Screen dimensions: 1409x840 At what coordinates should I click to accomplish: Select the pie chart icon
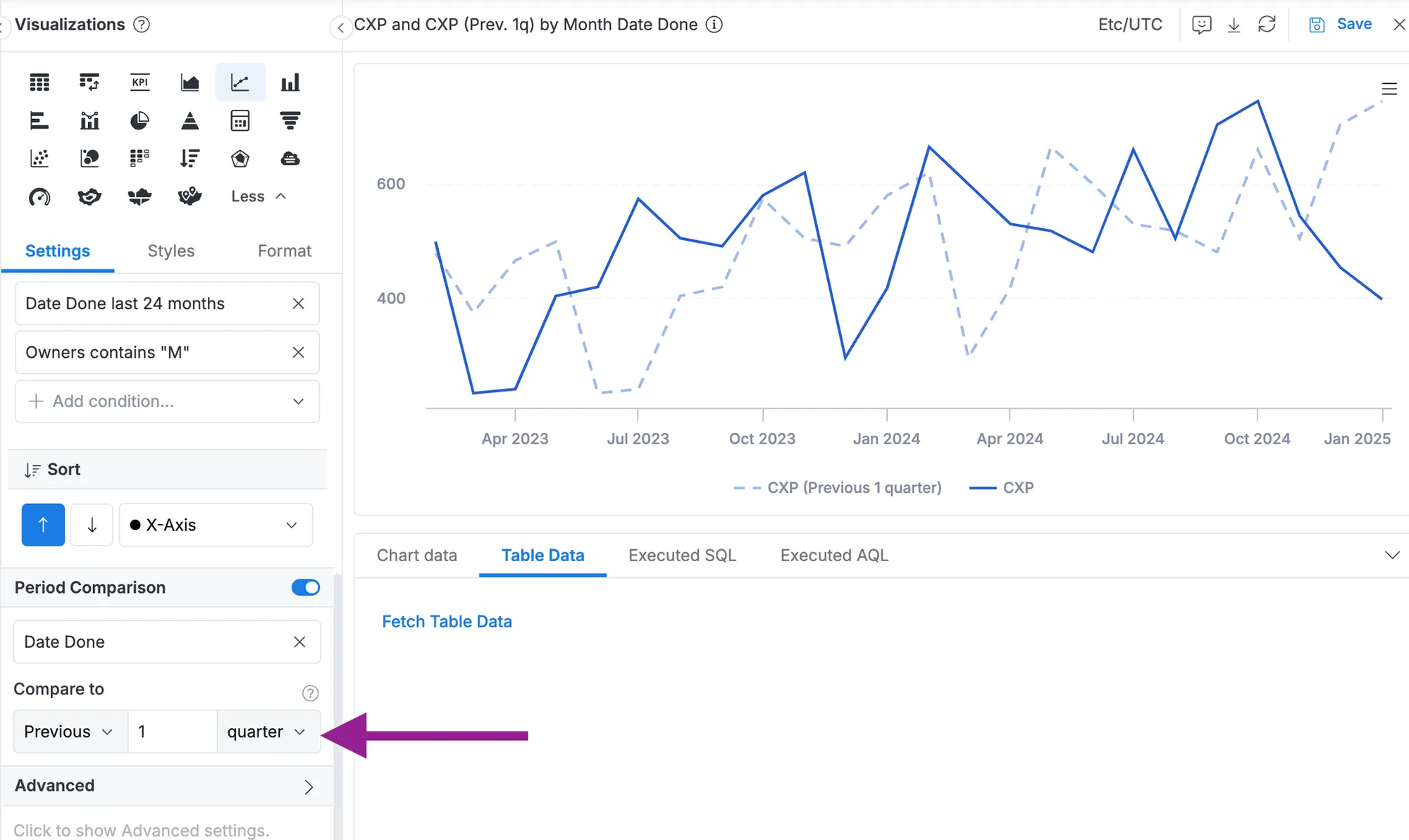click(x=139, y=120)
